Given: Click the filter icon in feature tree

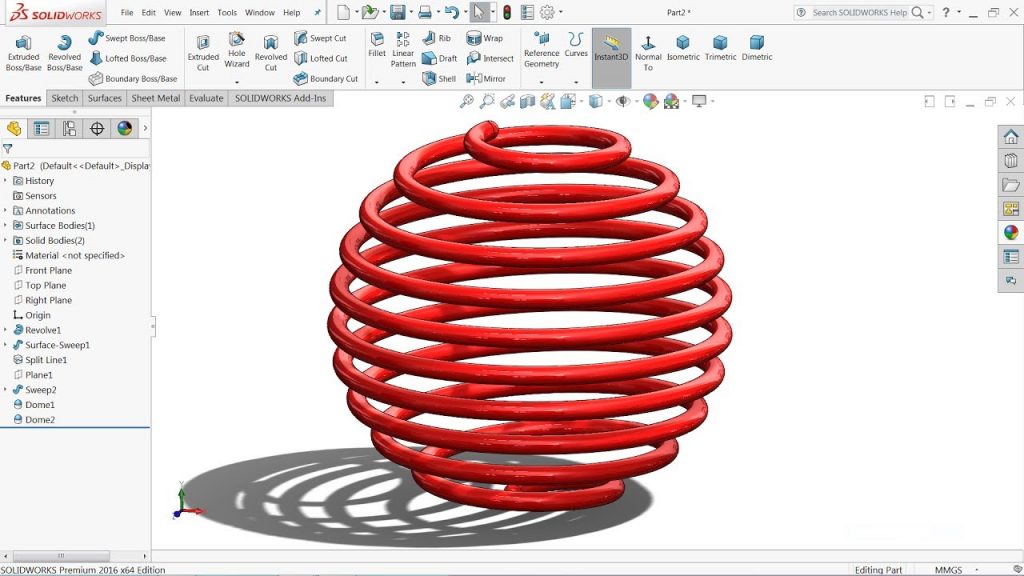Looking at the screenshot, I should 8,149.
